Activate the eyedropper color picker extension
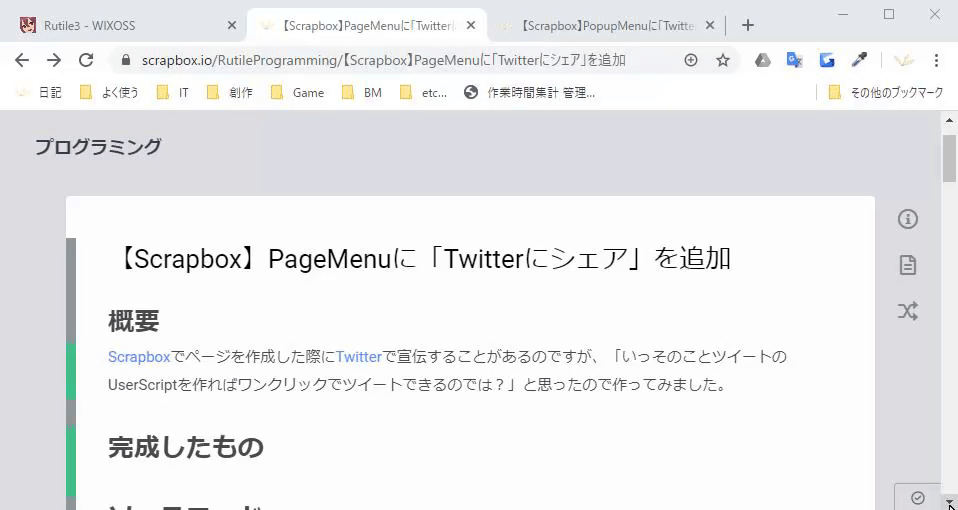This screenshot has height=510, width=958. [859, 60]
